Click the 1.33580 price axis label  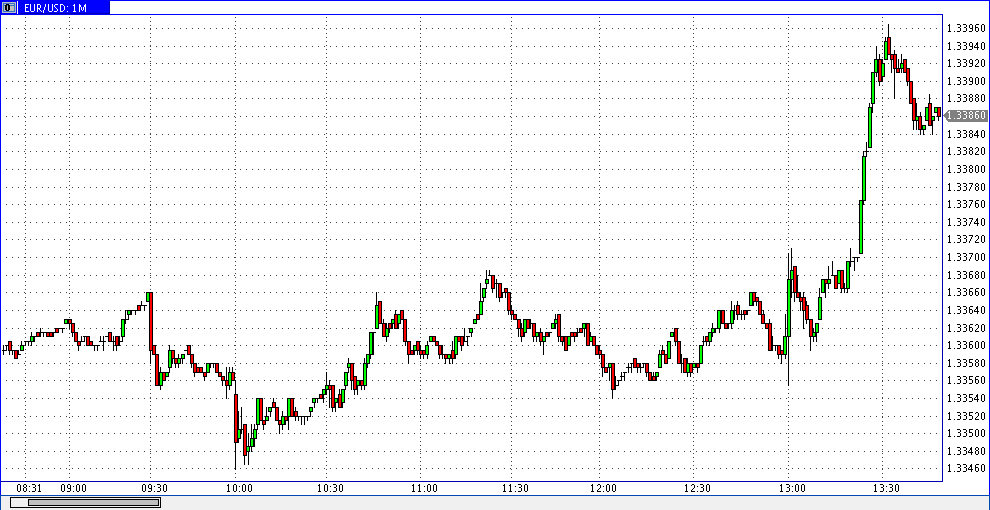pyautogui.click(x=967, y=362)
